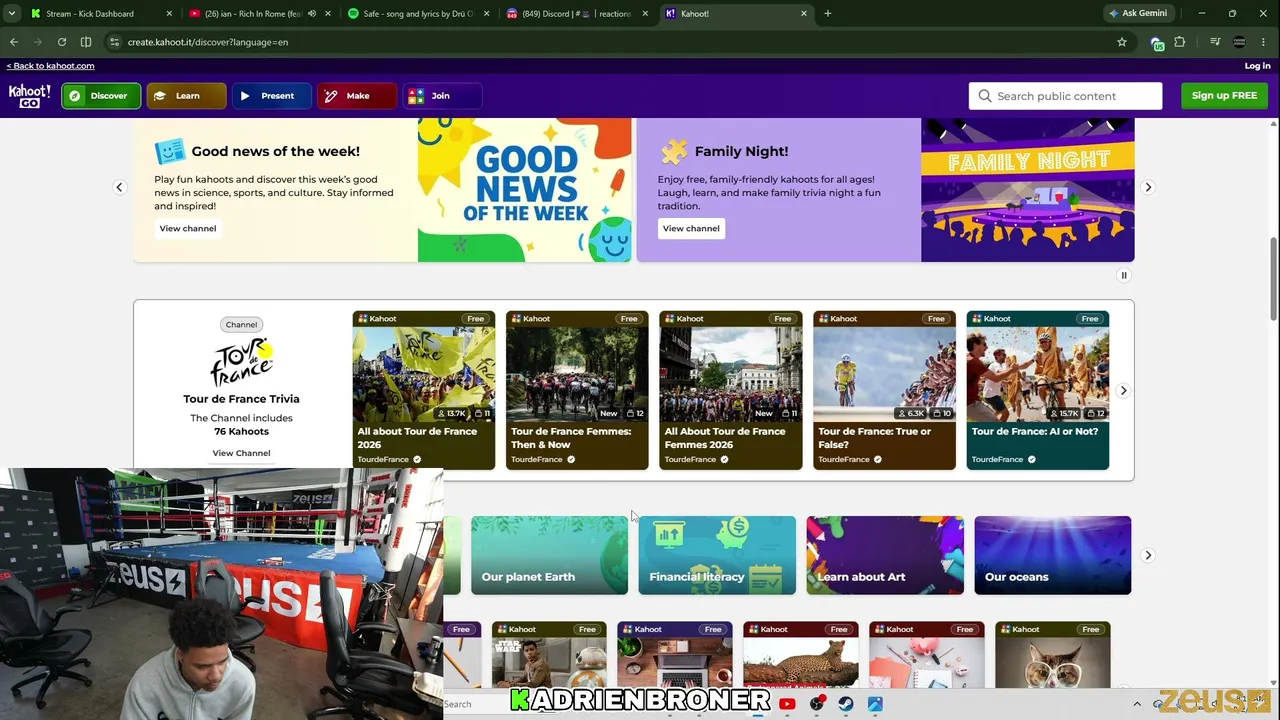Pause the banner carousel
The image size is (1280, 720).
(x=1124, y=275)
